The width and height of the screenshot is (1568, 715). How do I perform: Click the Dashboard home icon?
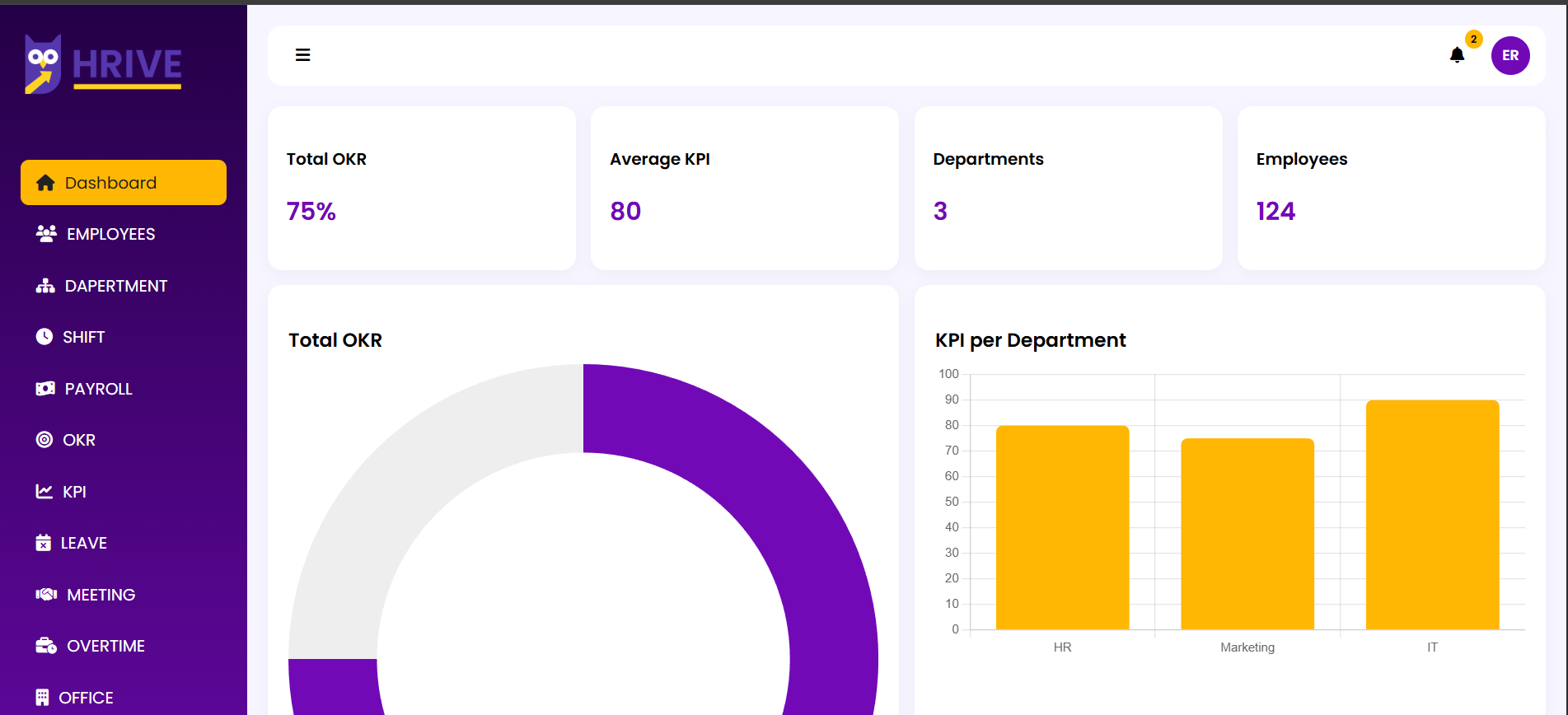(x=45, y=183)
